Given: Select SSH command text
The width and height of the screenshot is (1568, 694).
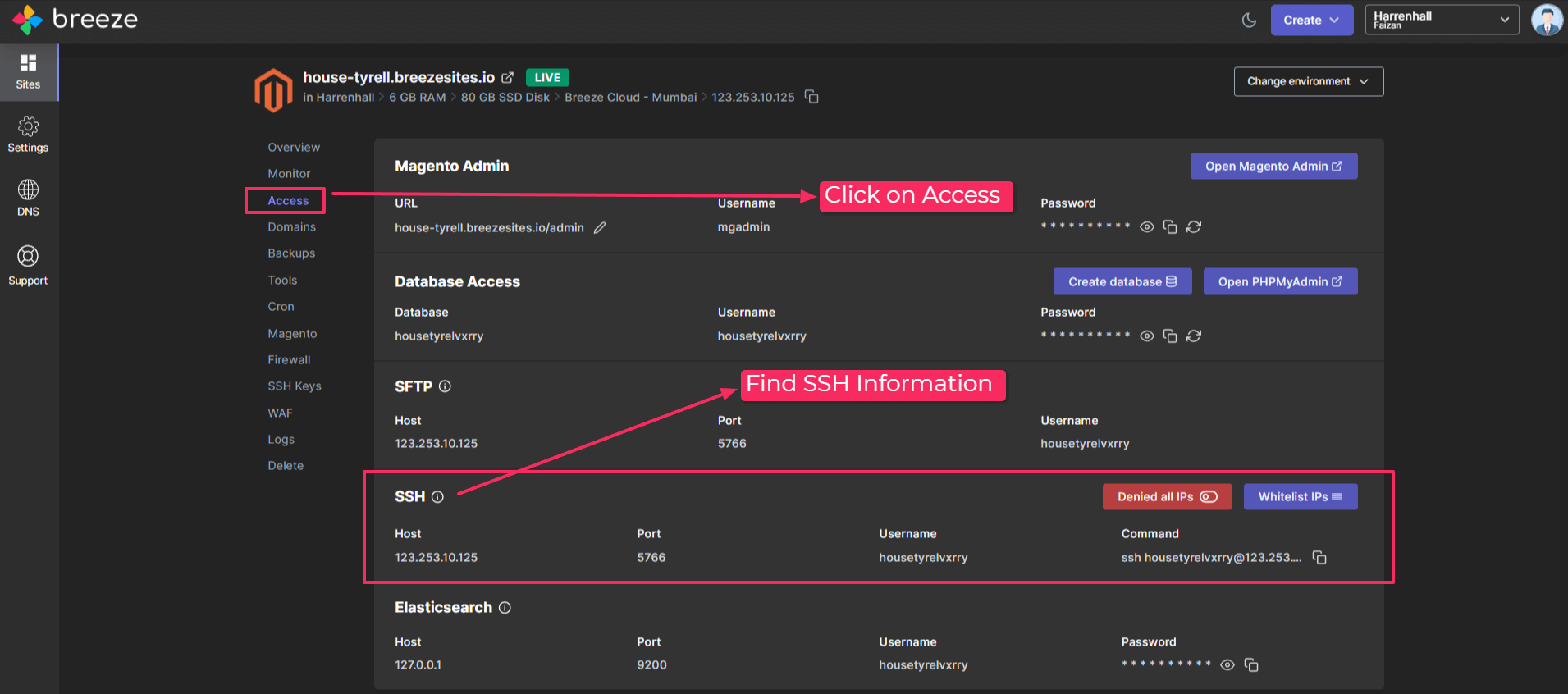Looking at the screenshot, I should [x=1211, y=558].
